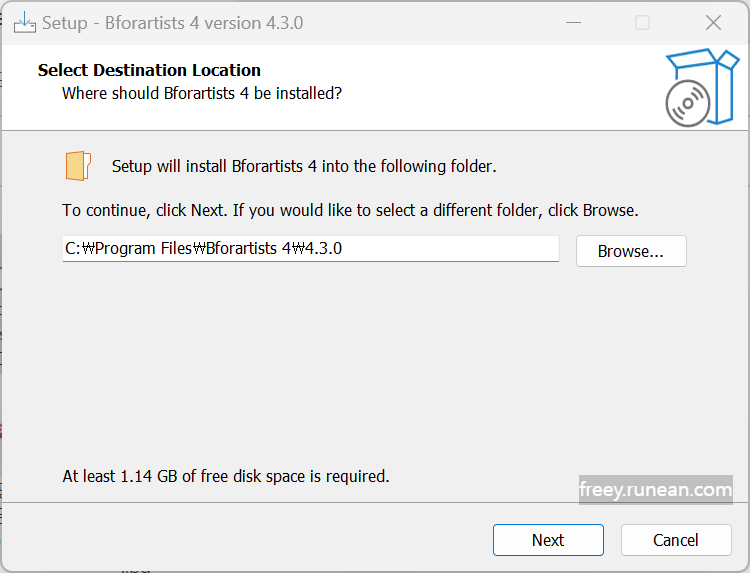Open the Browse folder dialog
The height and width of the screenshot is (573, 750).
(631, 251)
